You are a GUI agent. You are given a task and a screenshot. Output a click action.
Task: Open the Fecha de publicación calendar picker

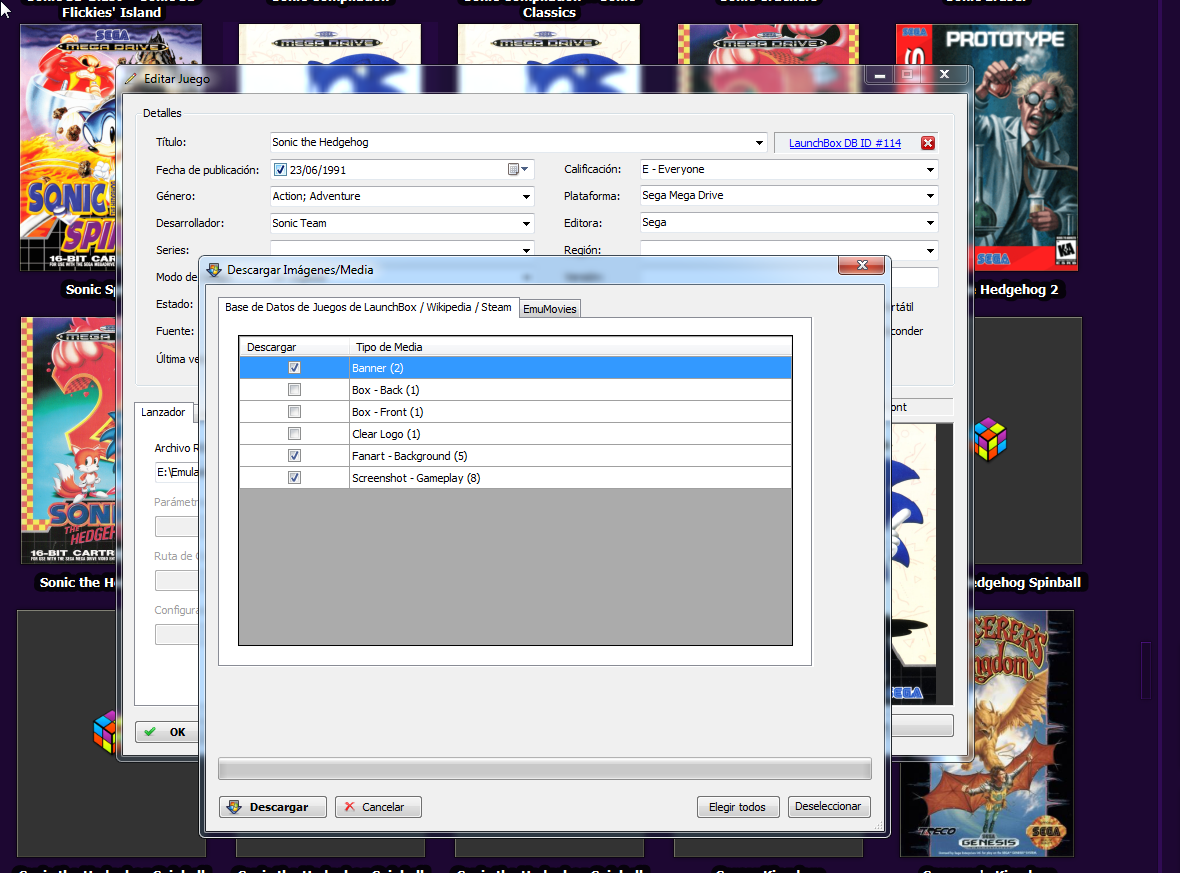click(x=518, y=169)
